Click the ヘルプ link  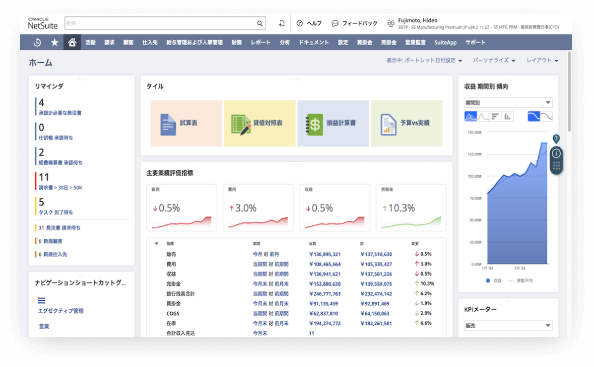click(x=314, y=23)
